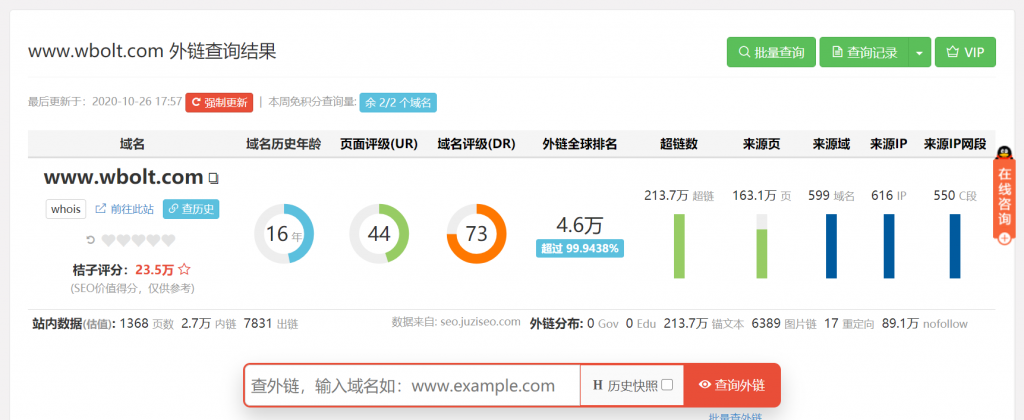Open the VIP button
This screenshot has width=1024, height=420.
965,52
